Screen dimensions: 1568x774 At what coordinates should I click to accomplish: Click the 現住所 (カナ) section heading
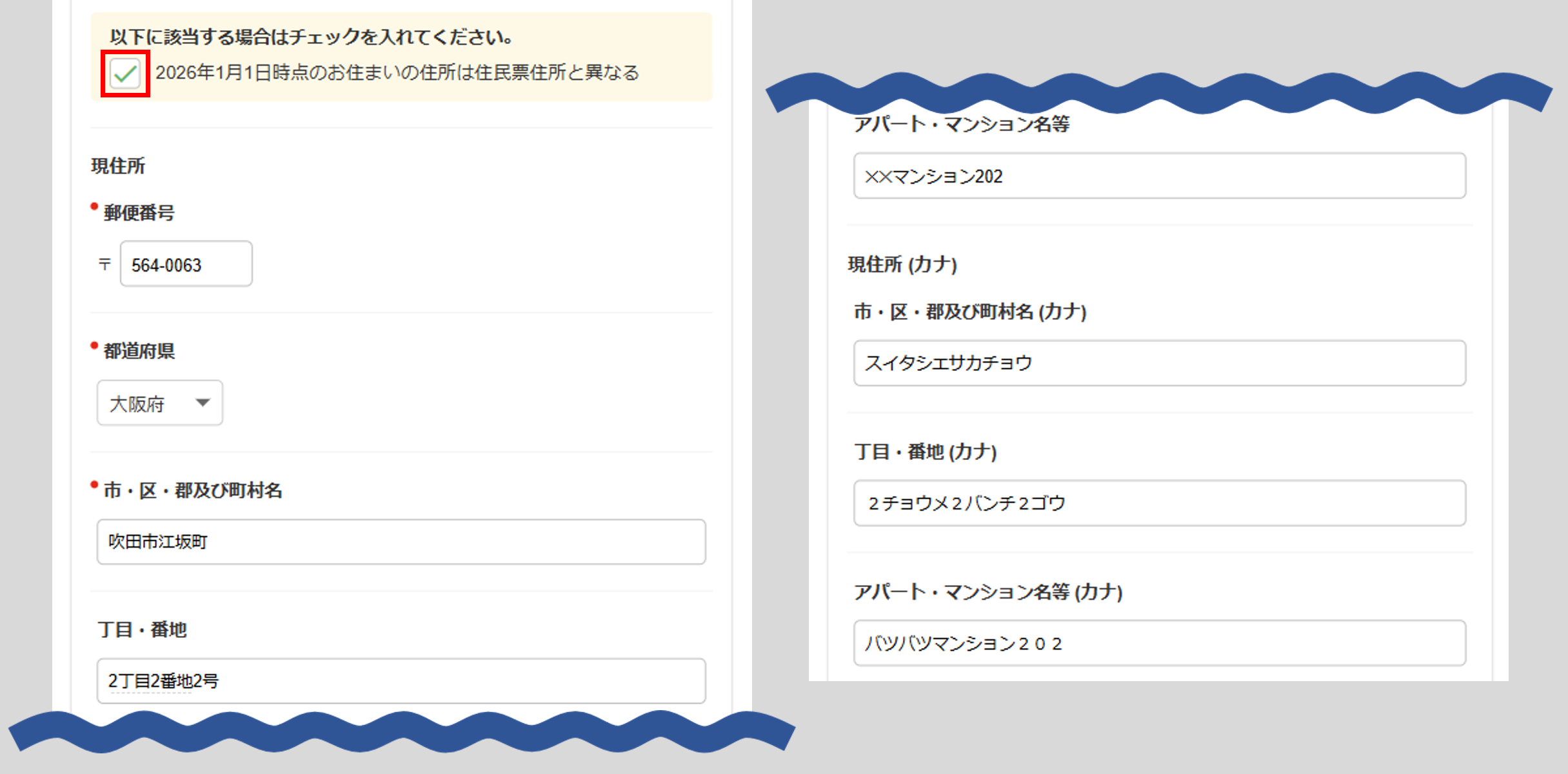coord(902,264)
